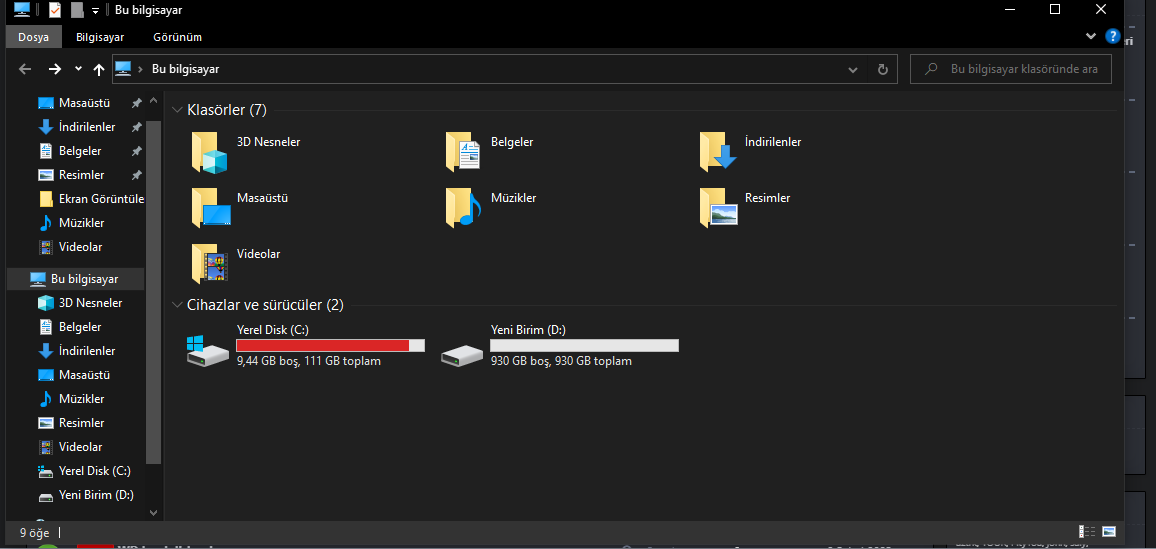Open Customize Quick Access Toolbar dropdown
The height and width of the screenshot is (549, 1156).
point(95,10)
